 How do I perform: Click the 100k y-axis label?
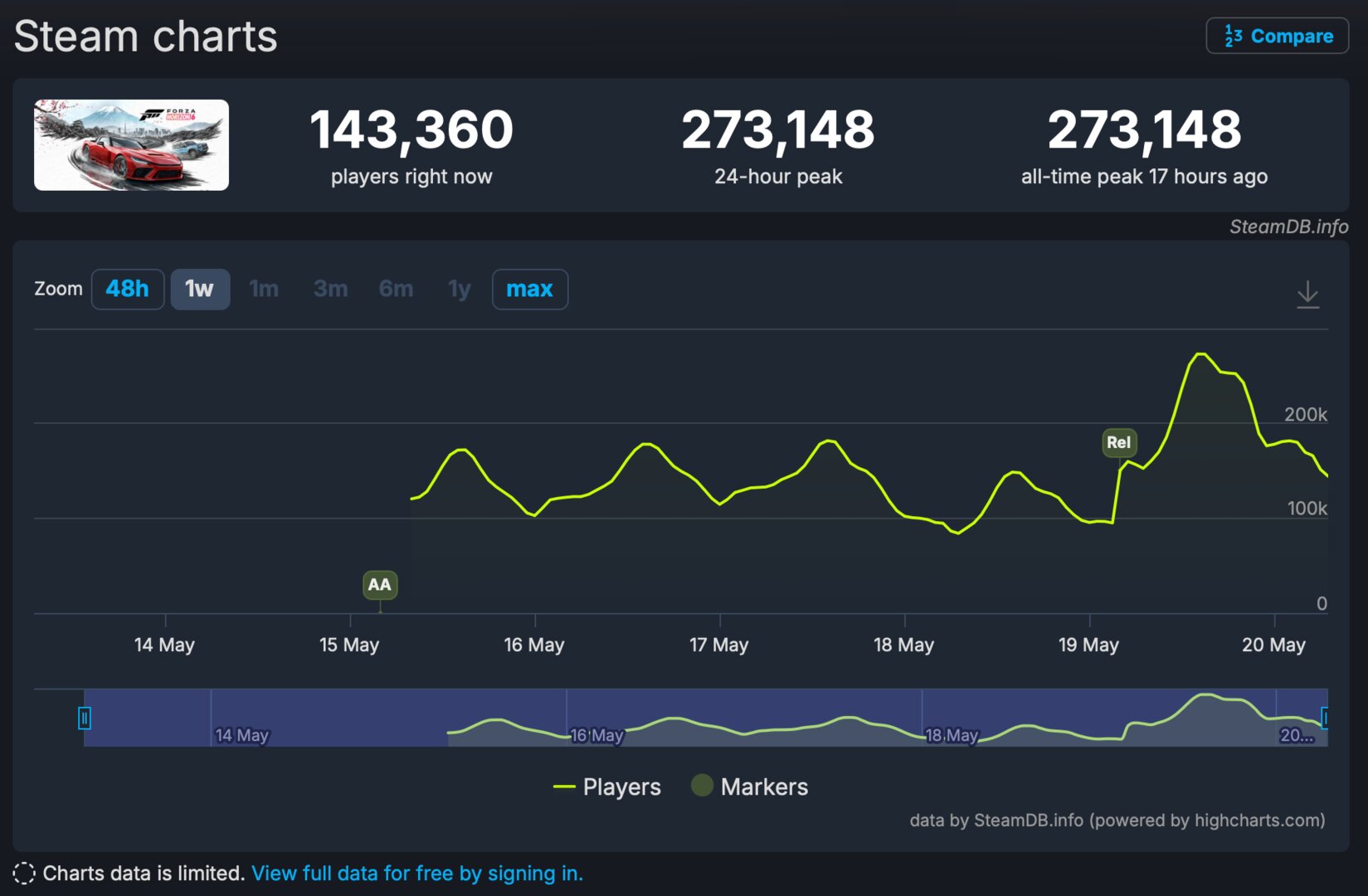(x=1307, y=508)
